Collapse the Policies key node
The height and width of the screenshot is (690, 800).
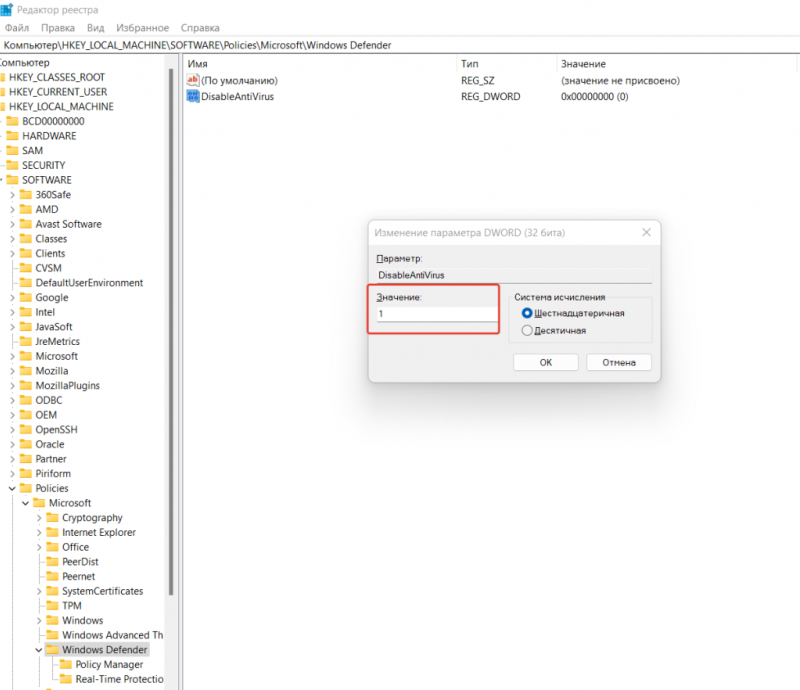12,489
